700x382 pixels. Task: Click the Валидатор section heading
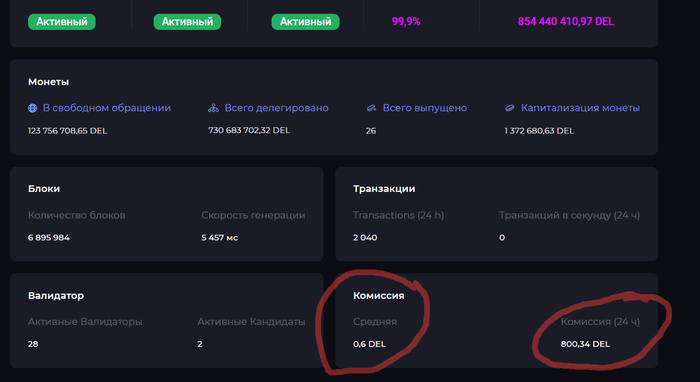pyautogui.click(x=56, y=295)
